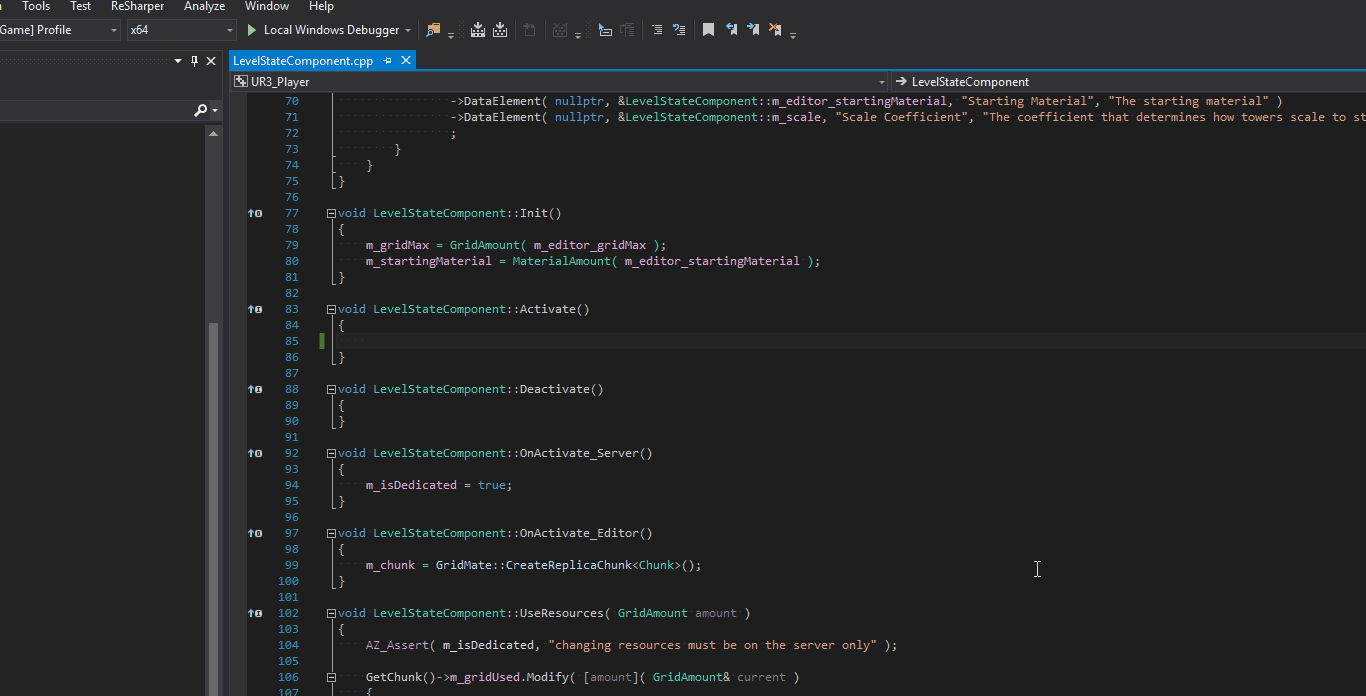Click the left panel search input field
1366x696 pixels.
coord(95,110)
